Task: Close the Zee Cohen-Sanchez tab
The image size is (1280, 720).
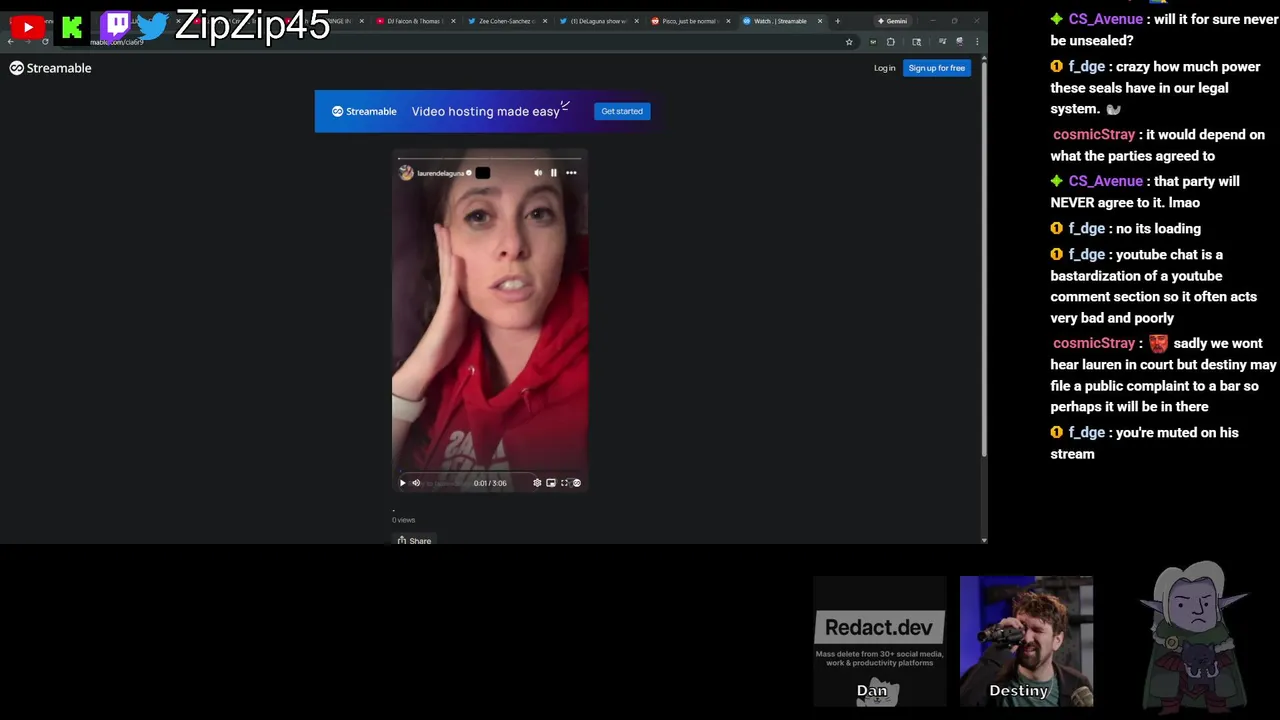Action: click(545, 21)
